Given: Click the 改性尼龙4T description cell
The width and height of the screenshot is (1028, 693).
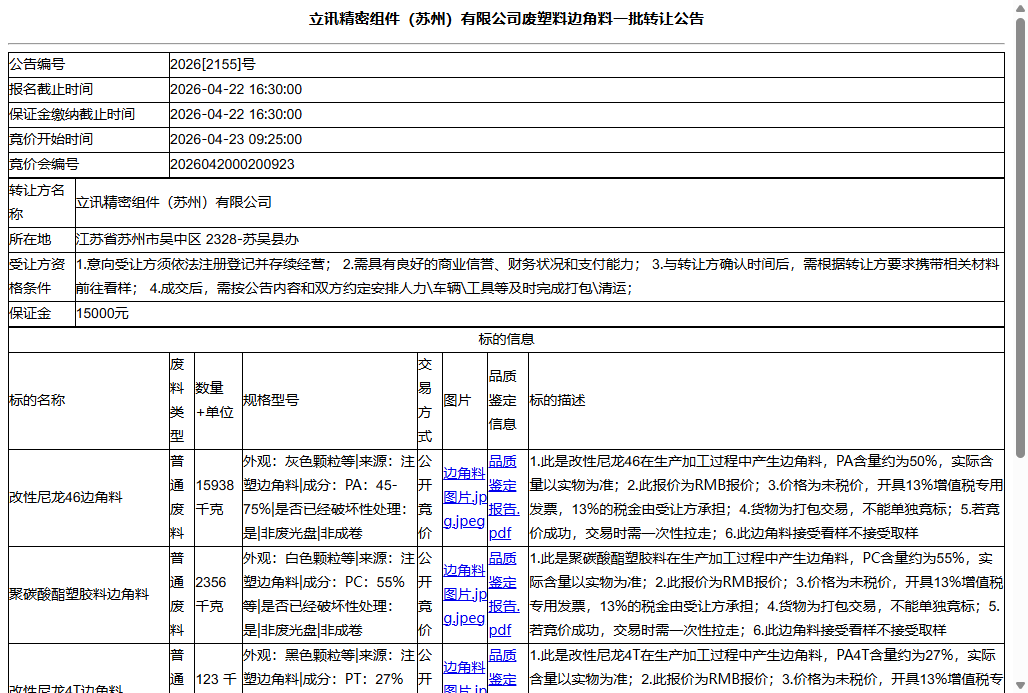Looking at the screenshot, I should 766,669.
